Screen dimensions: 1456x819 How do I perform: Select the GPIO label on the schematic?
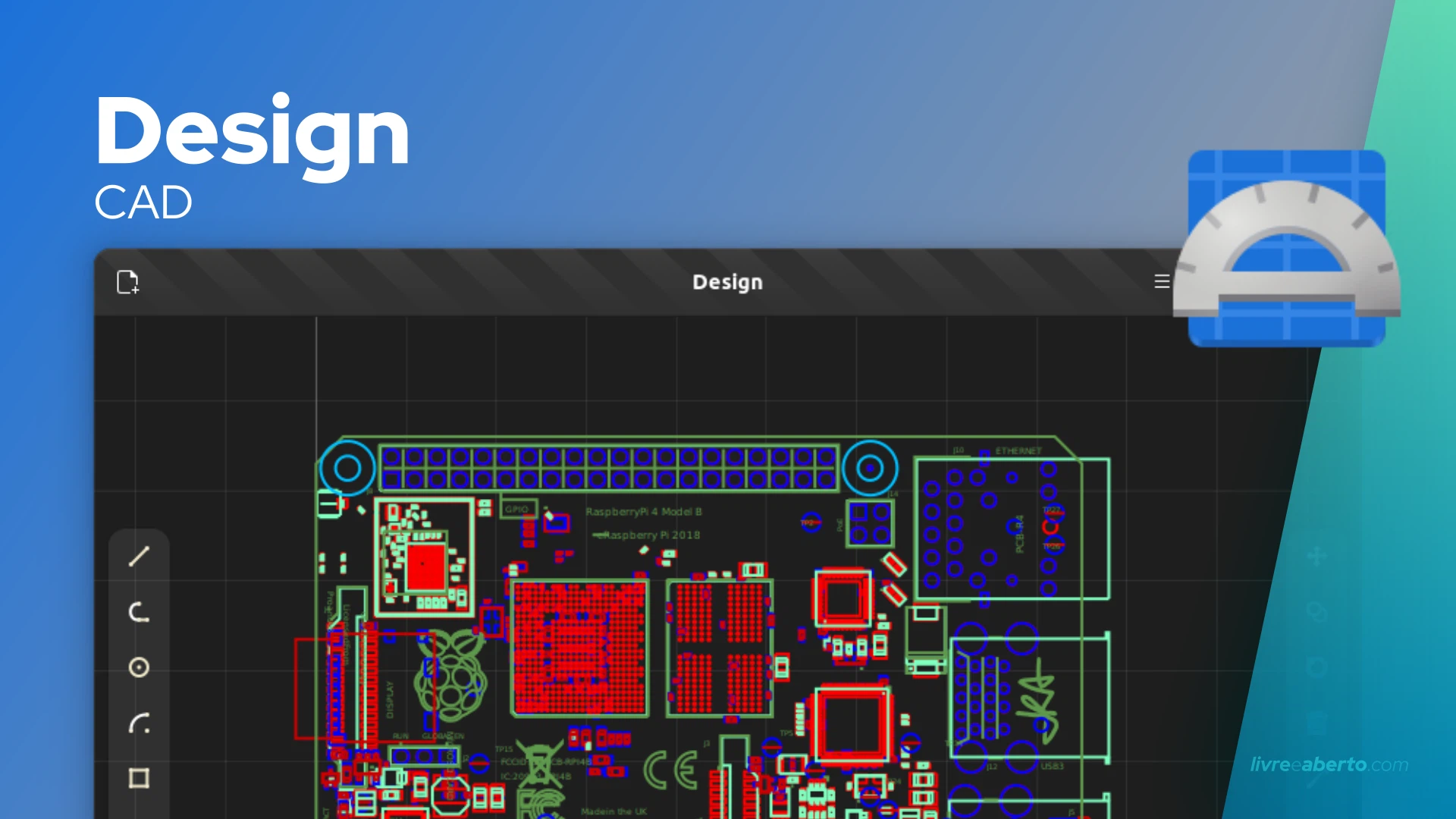pos(517,510)
